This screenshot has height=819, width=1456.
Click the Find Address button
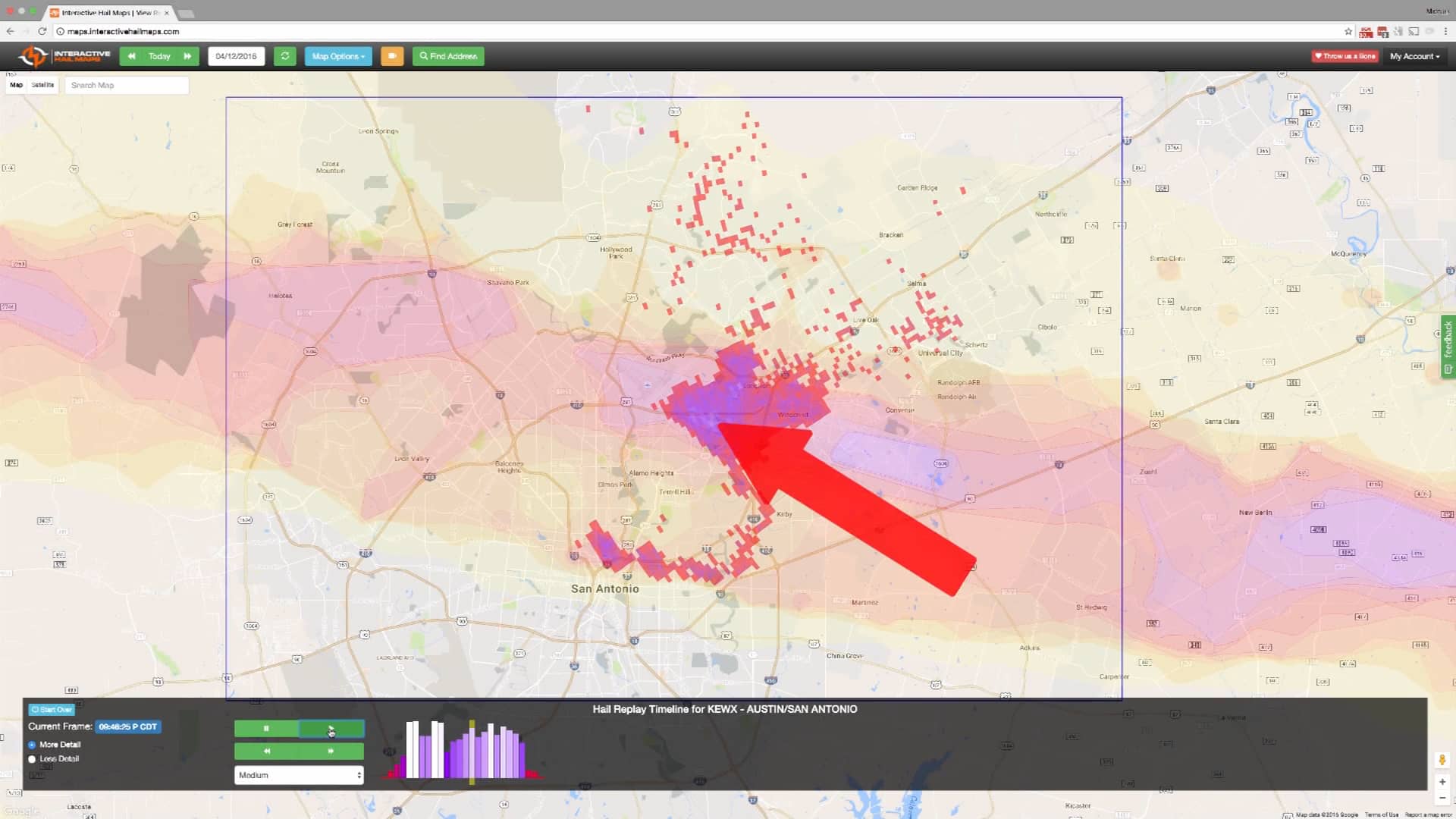447,55
